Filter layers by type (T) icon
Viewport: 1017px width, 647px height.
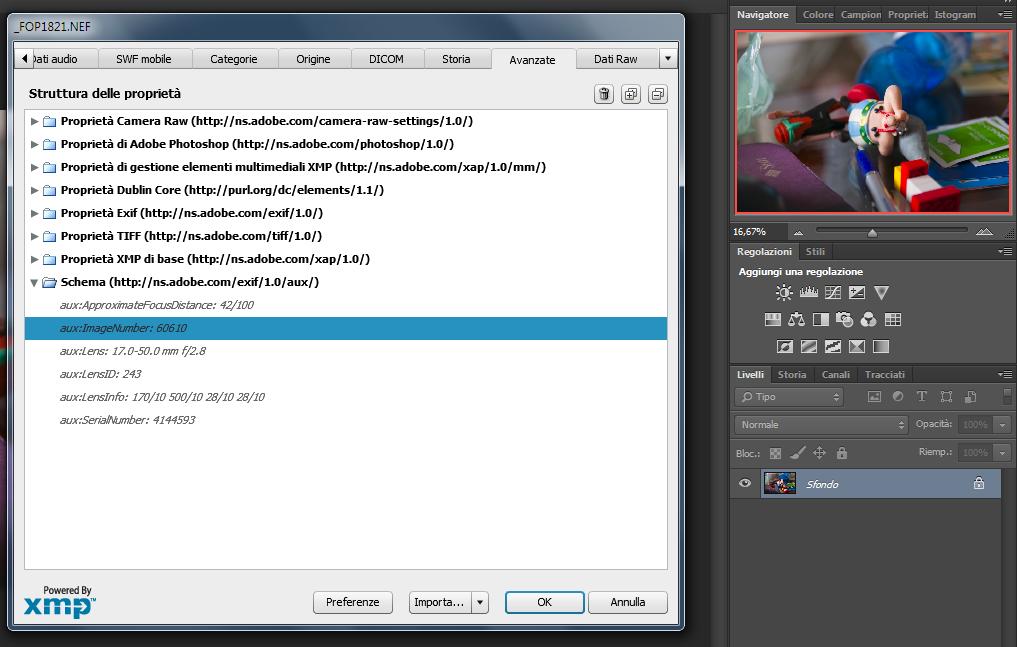pos(922,397)
